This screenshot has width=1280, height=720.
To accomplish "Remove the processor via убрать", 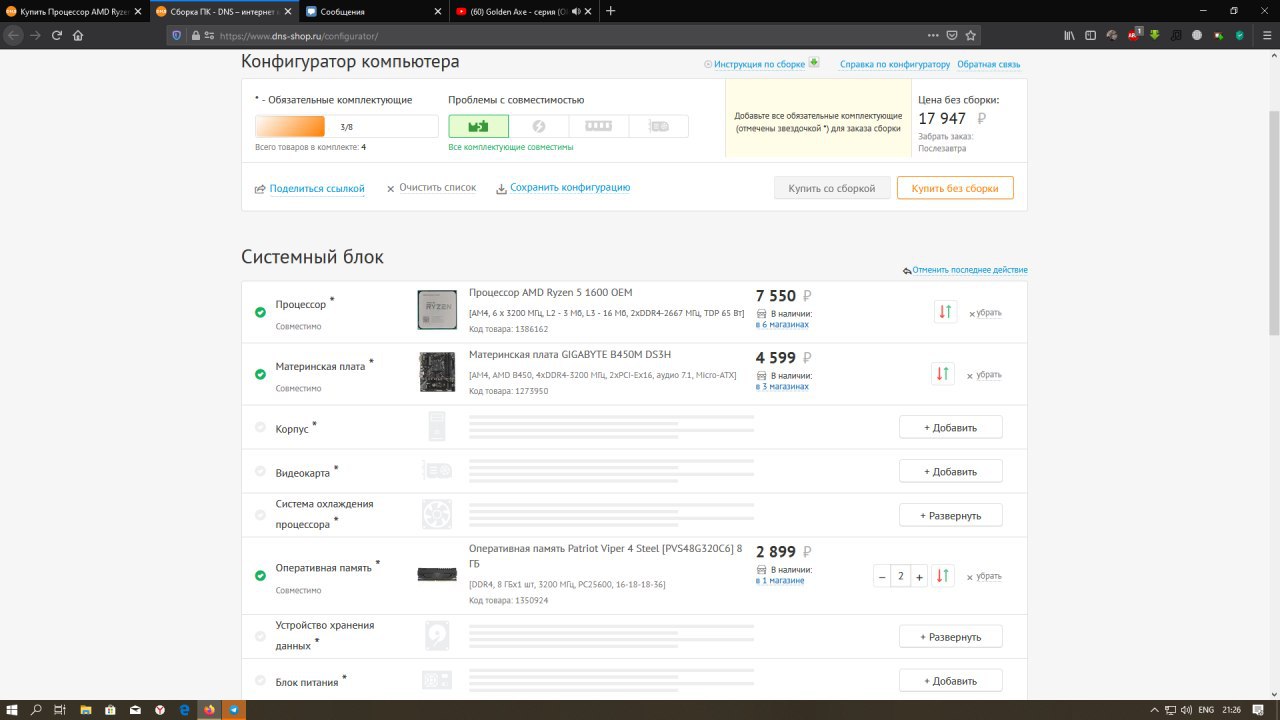I will 985,313.
